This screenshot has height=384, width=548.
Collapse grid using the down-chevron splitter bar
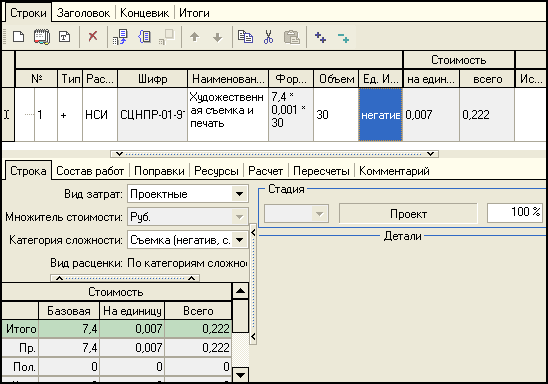click(274, 154)
